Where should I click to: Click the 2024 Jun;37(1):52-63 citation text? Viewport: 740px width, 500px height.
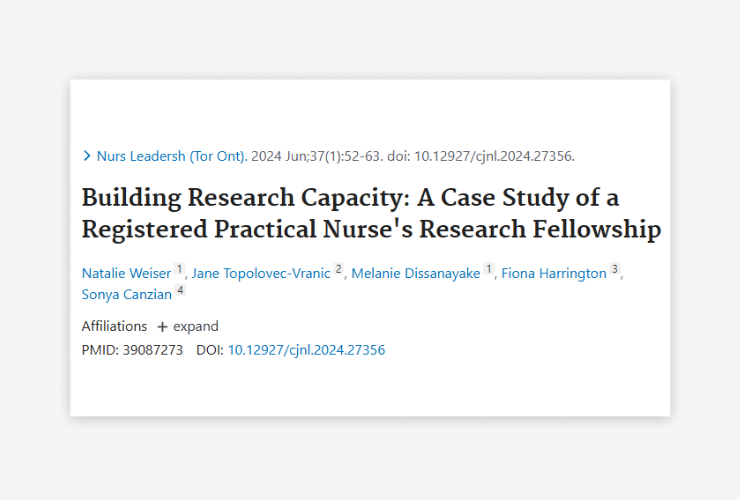(x=317, y=156)
